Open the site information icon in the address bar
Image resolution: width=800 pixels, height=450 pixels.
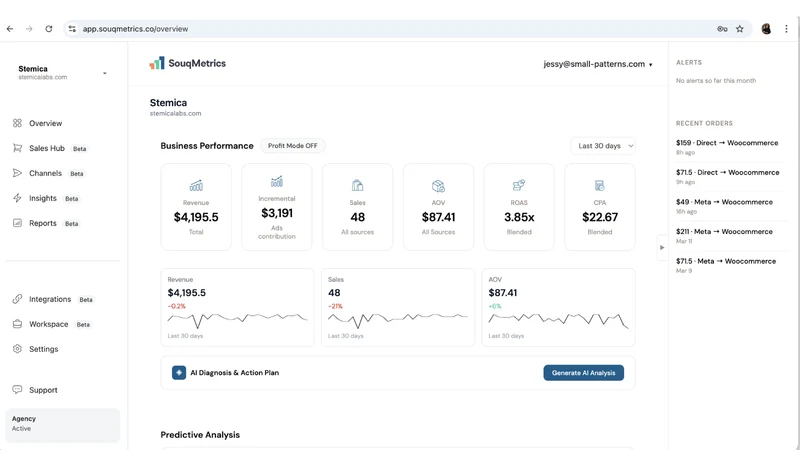tap(72, 29)
